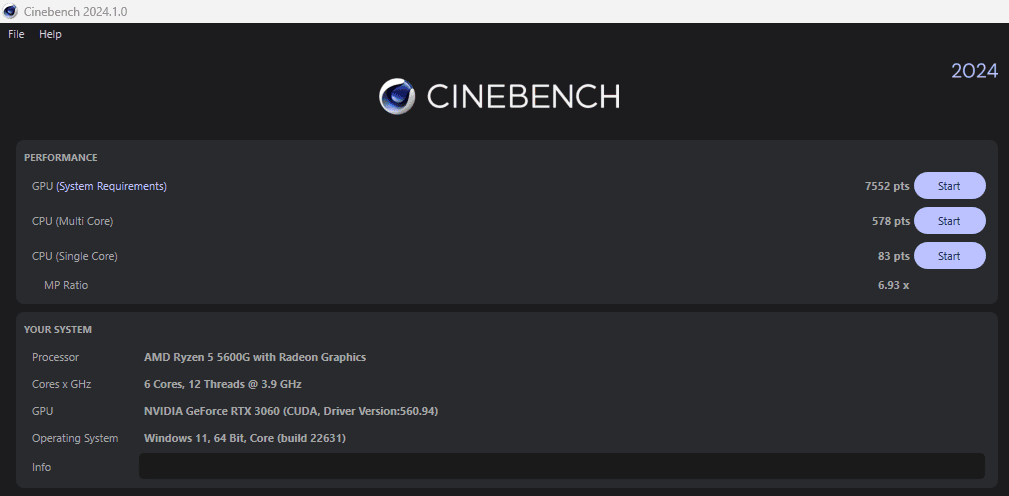Image resolution: width=1009 pixels, height=496 pixels.
Task: Click the PERFORMANCE section heading
Action: [x=60, y=158]
